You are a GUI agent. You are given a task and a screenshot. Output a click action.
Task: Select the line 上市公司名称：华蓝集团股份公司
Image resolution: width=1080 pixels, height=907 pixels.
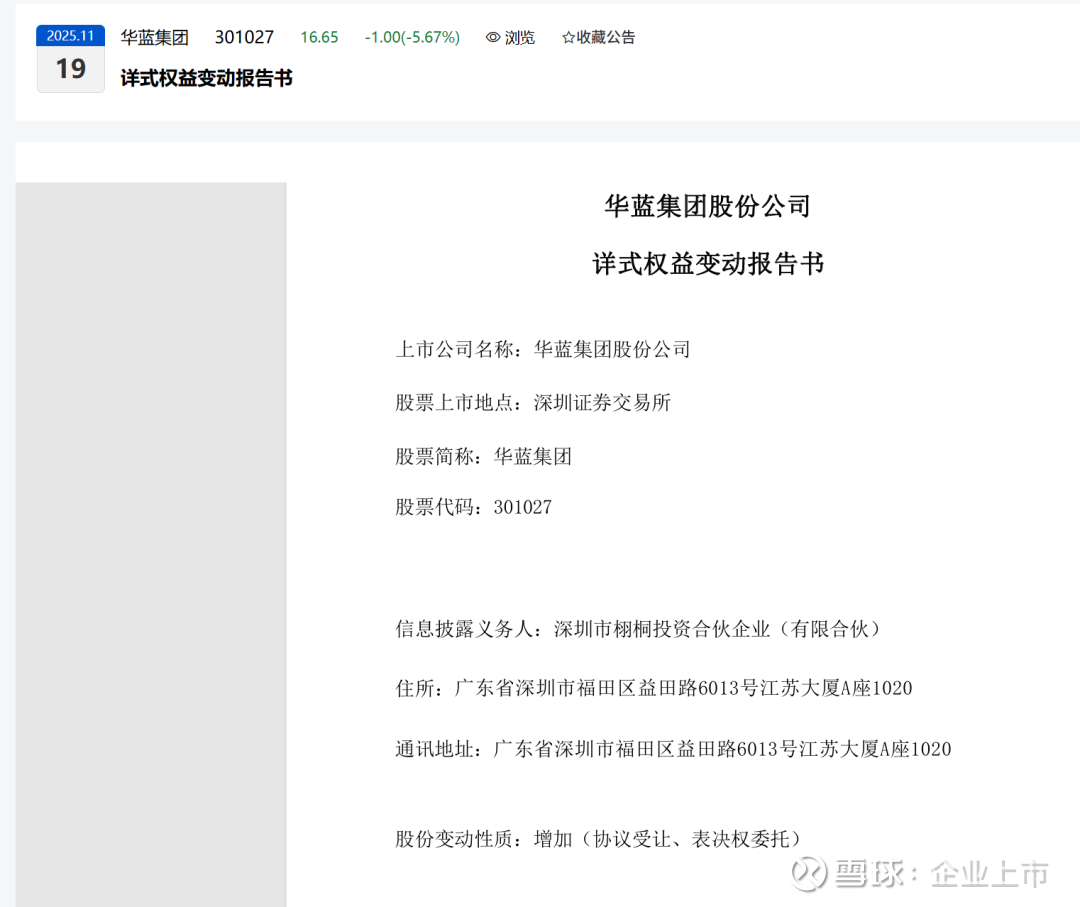(543, 349)
